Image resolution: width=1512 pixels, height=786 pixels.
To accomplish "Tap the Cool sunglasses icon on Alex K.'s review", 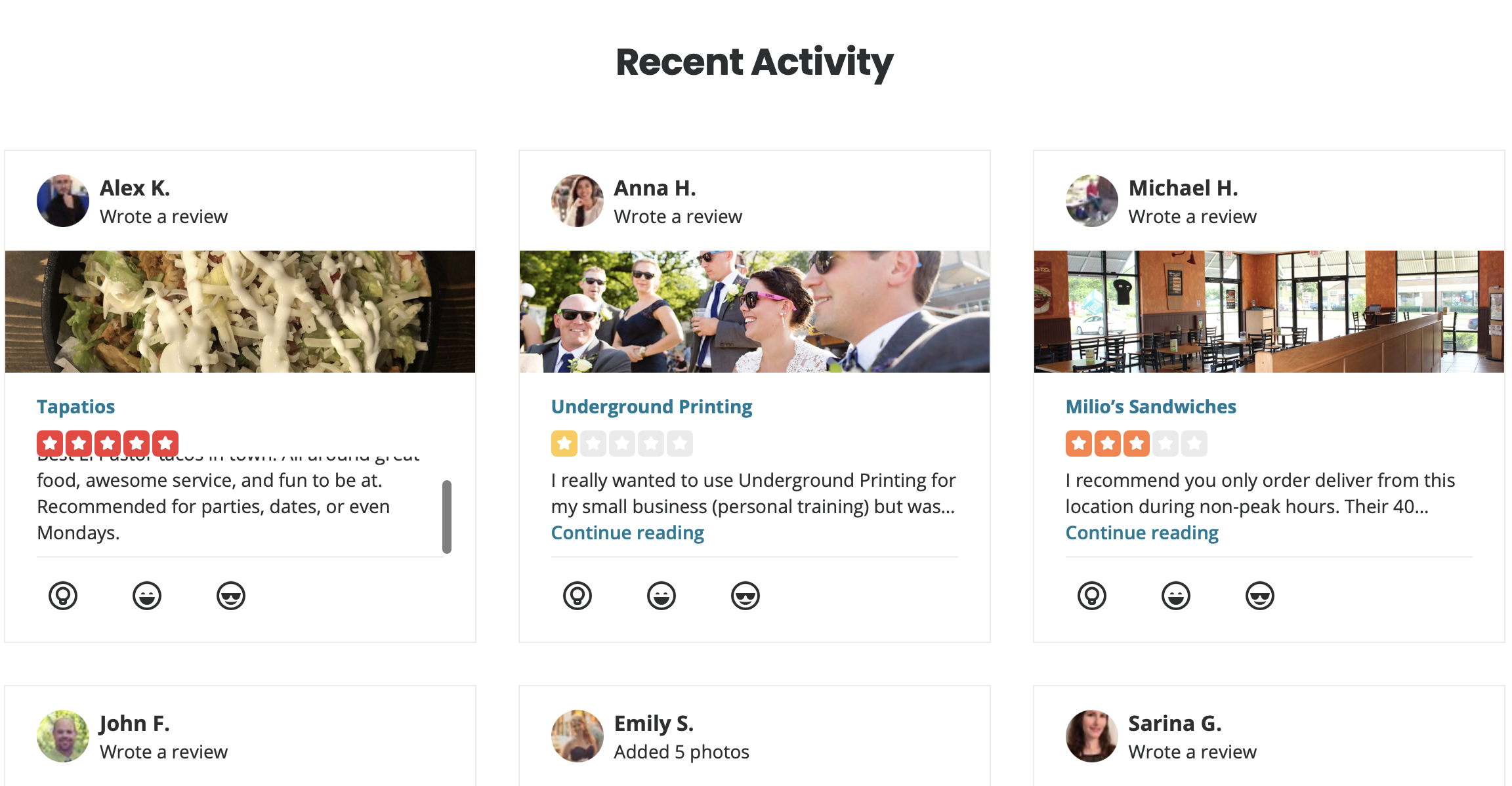I will point(231,596).
